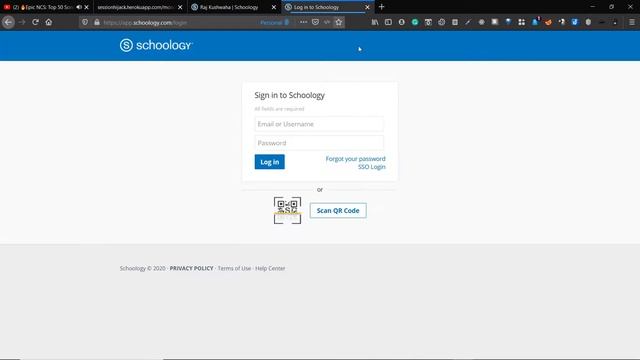The height and width of the screenshot is (360, 640).
Task: Click the green Grammarly extension icon
Action: coord(415,22)
